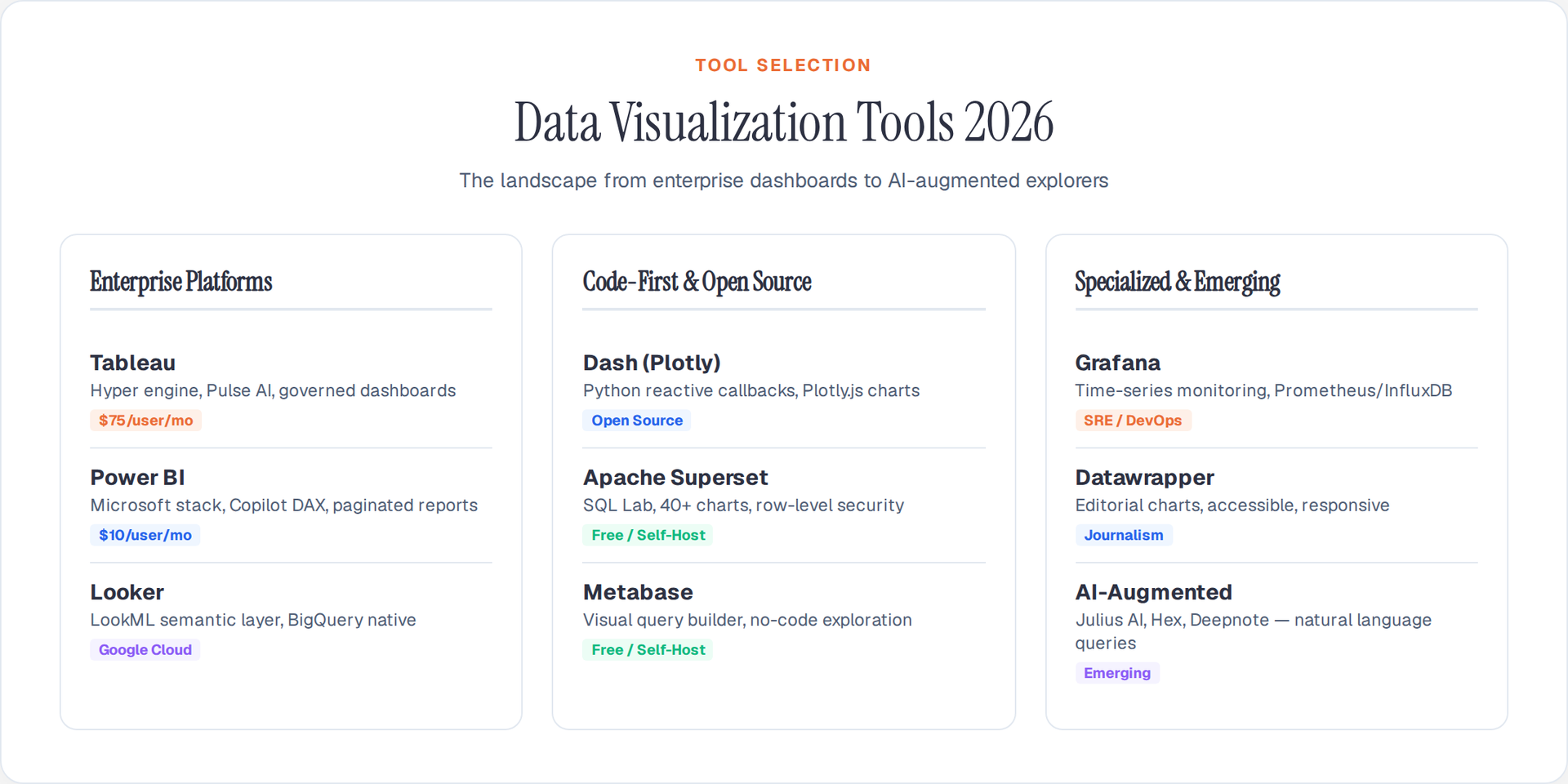Click the 'Data Visualization Tools 2026' title
Screen dimensions: 1568x784
point(783,122)
